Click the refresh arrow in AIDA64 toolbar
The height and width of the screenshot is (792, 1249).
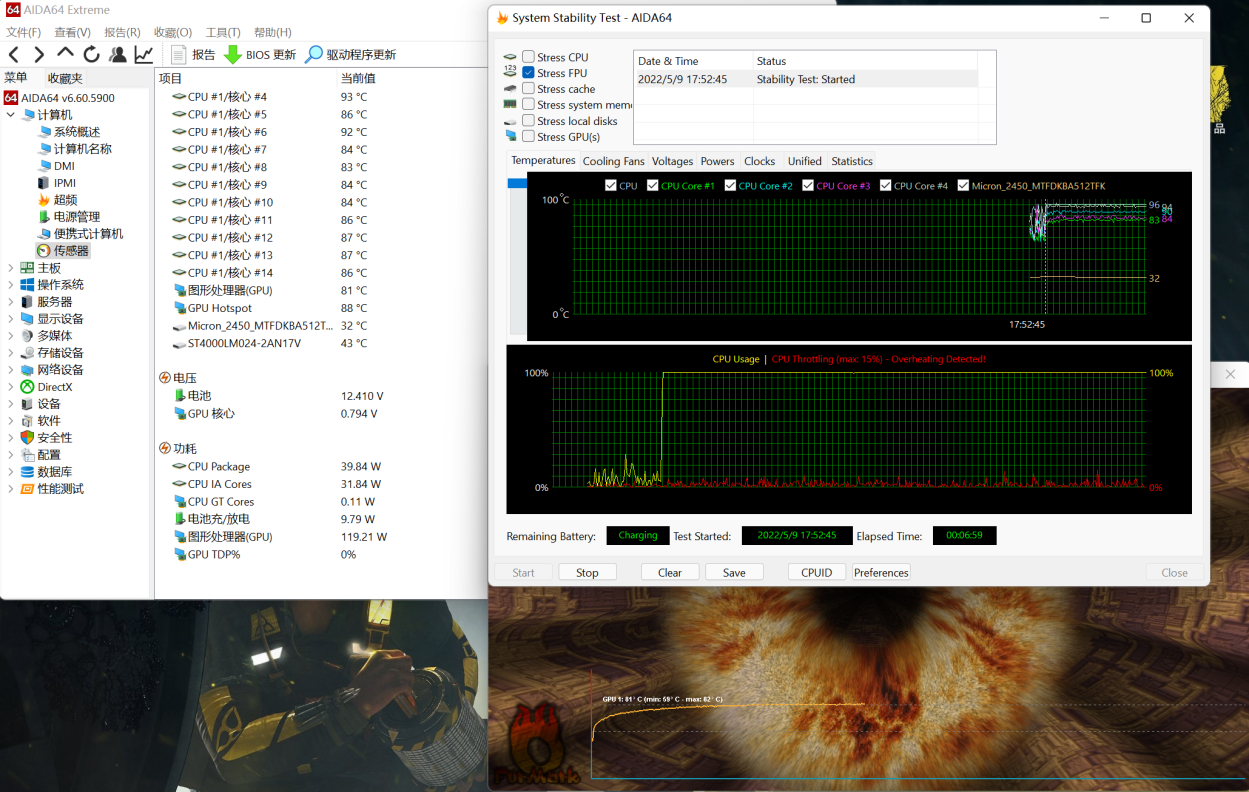point(91,55)
